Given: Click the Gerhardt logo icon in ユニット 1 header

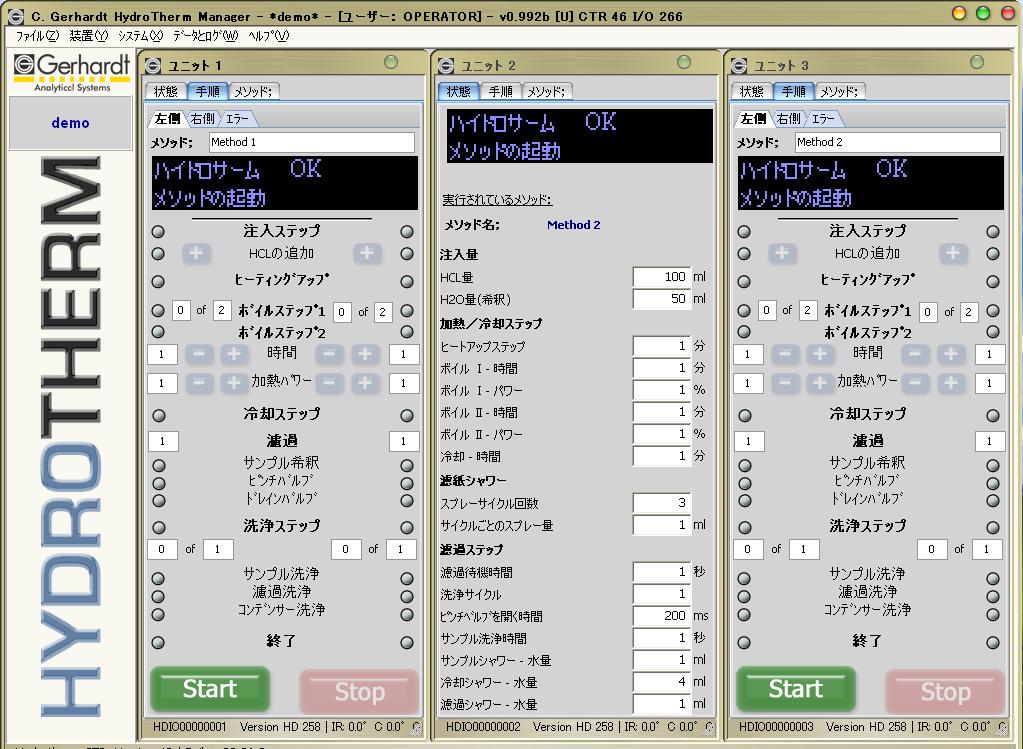Looking at the screenshot, I should pyautogui.click(x=153, y=65).
